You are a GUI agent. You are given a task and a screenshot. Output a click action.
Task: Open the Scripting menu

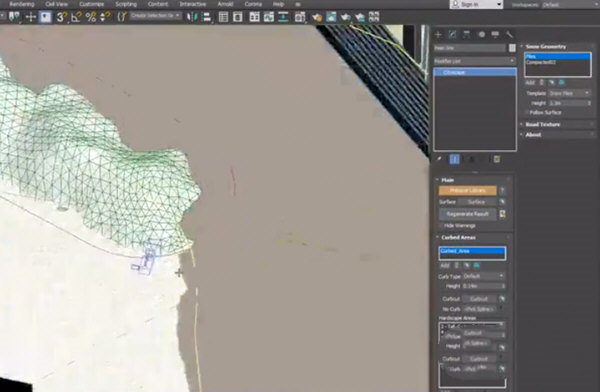[x=126, y=4]
